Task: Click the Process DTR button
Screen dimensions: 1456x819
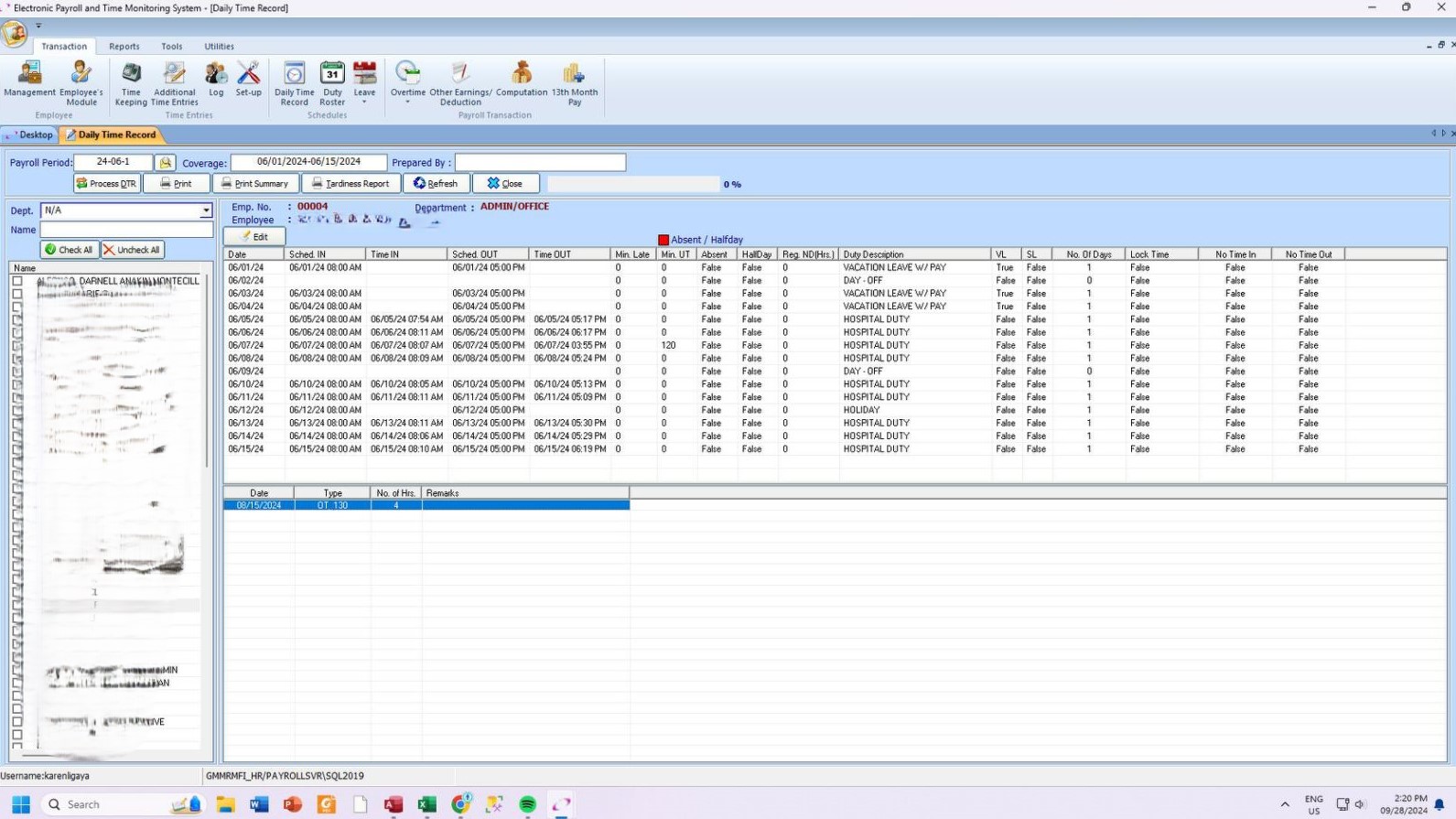Action: (x=107, y=183)
